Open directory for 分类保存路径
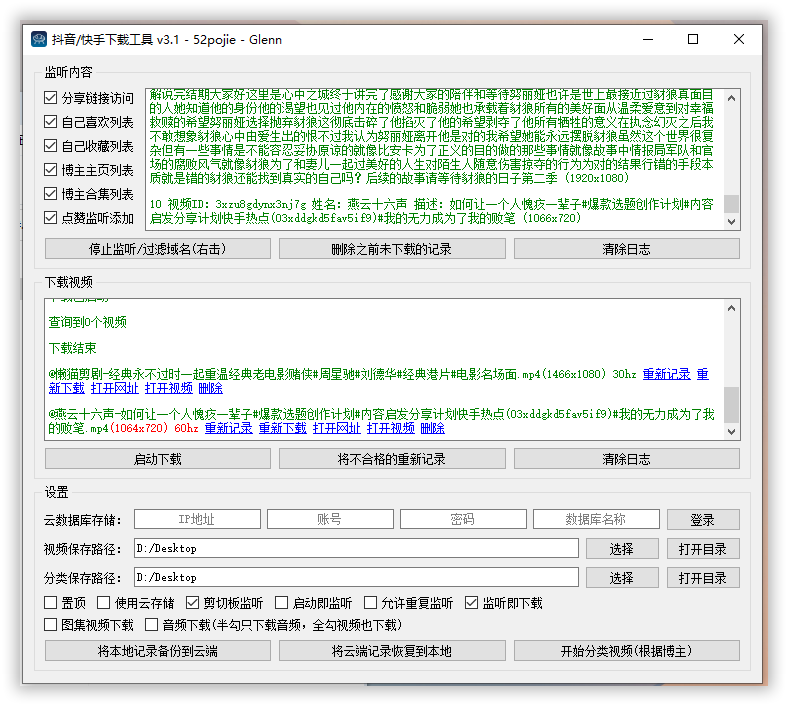 pos(703,578)
